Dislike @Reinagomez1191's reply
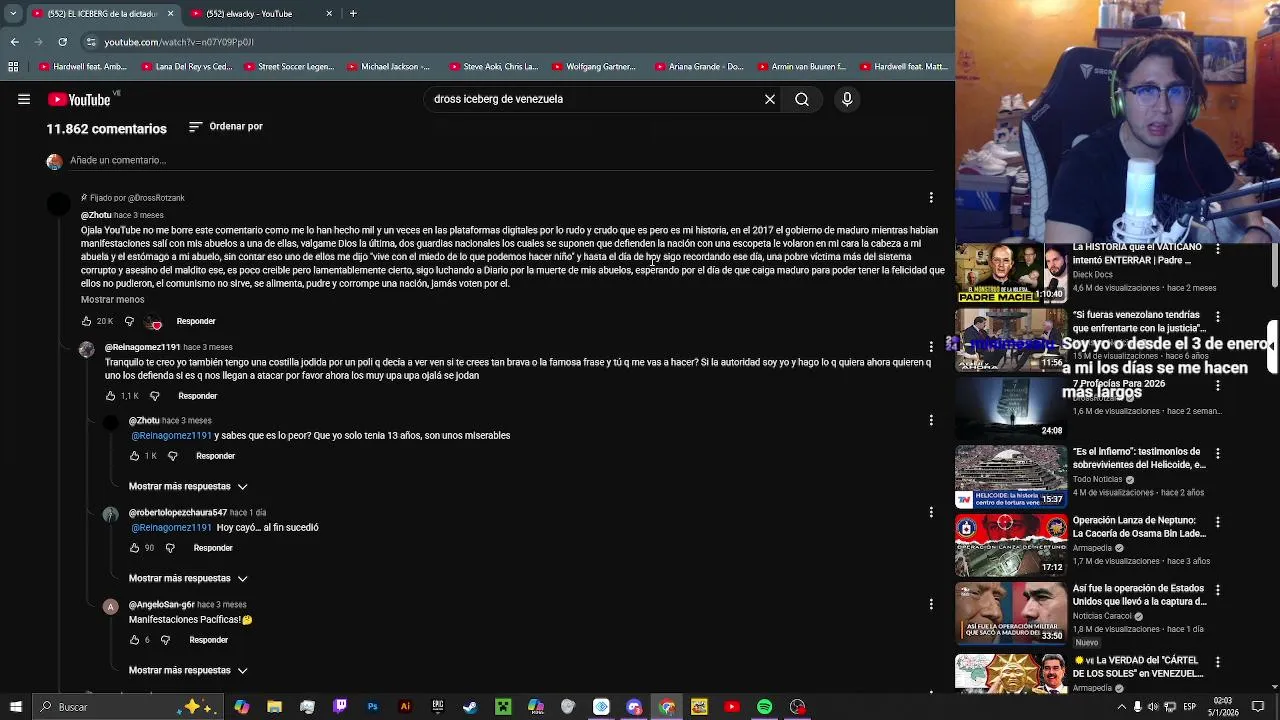1280x720 pixels. pyautogui.click(x=154, y=396)
